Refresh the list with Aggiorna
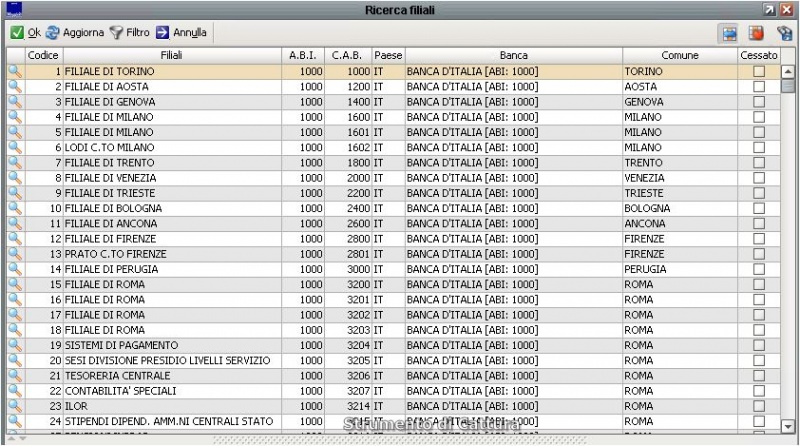Viewport: 800px width, 446px height. pyautogui.click(x=74, y=33)
